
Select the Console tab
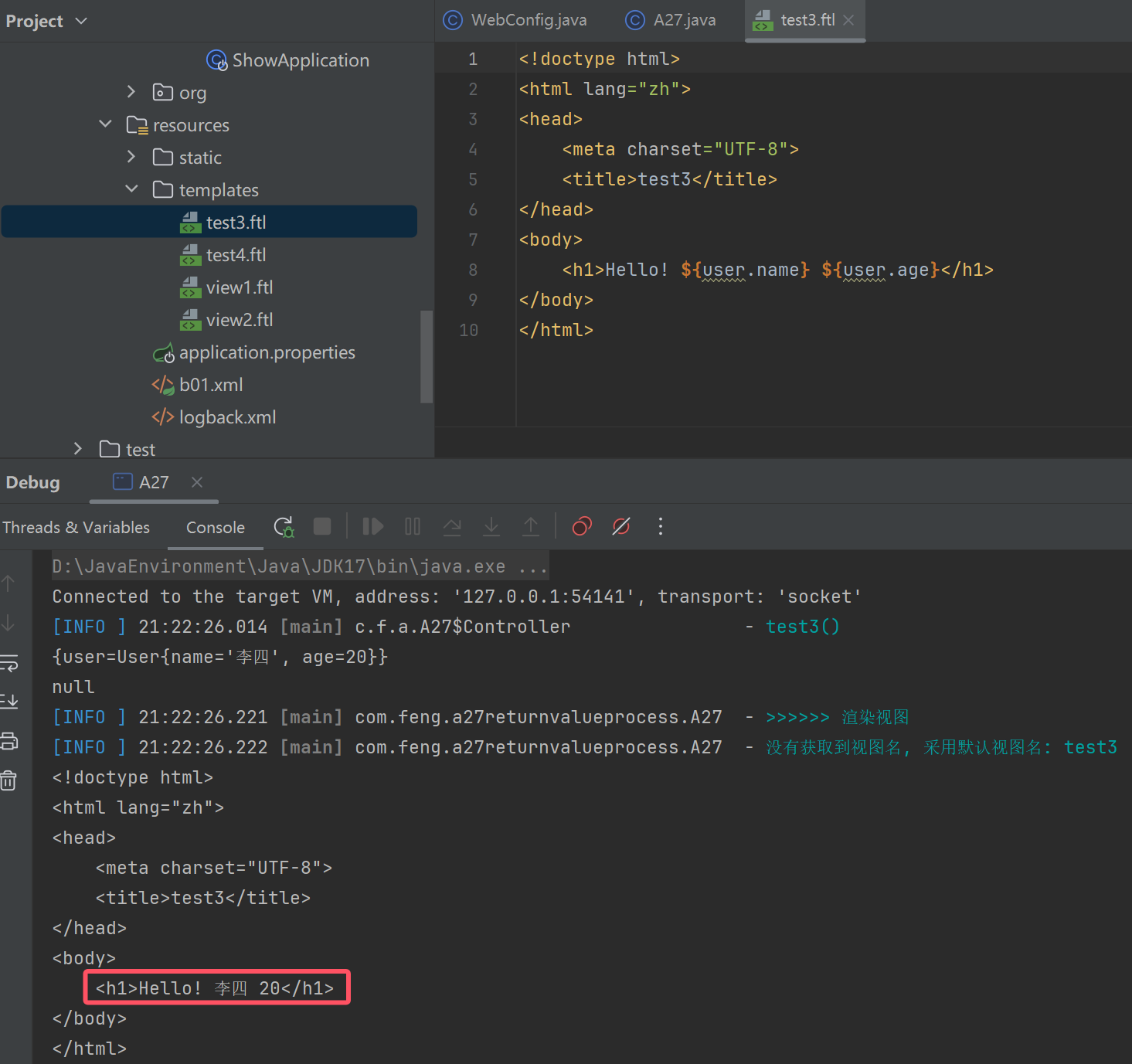tap(216, 527)
